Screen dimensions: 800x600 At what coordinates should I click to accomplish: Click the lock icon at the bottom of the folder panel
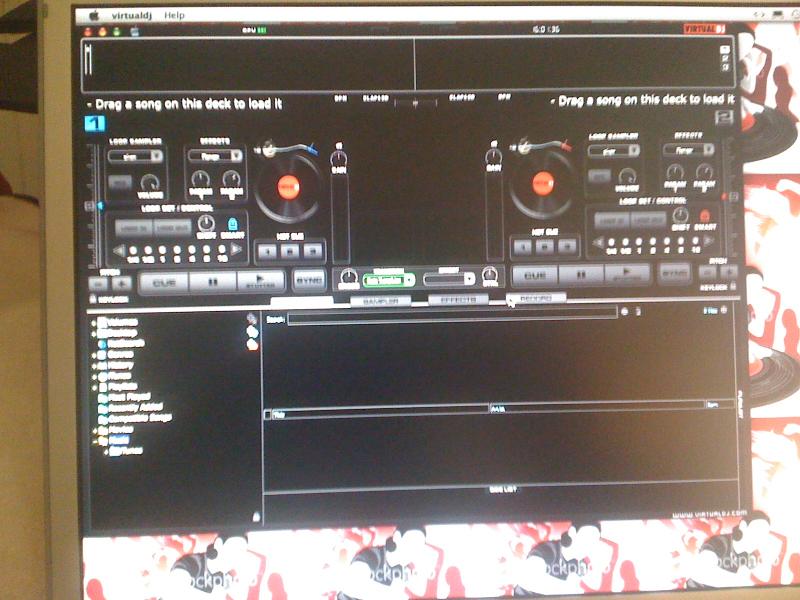click(x=256, y=517)
